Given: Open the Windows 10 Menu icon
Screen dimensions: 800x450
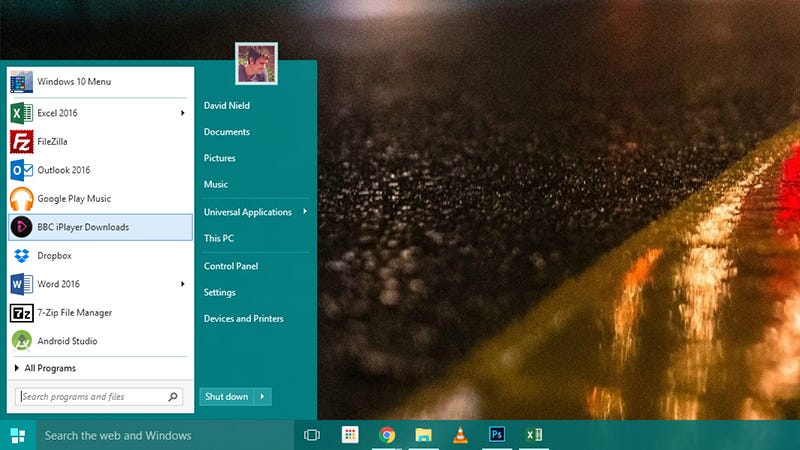Looking at the screenshot, I should coord(21,82).
